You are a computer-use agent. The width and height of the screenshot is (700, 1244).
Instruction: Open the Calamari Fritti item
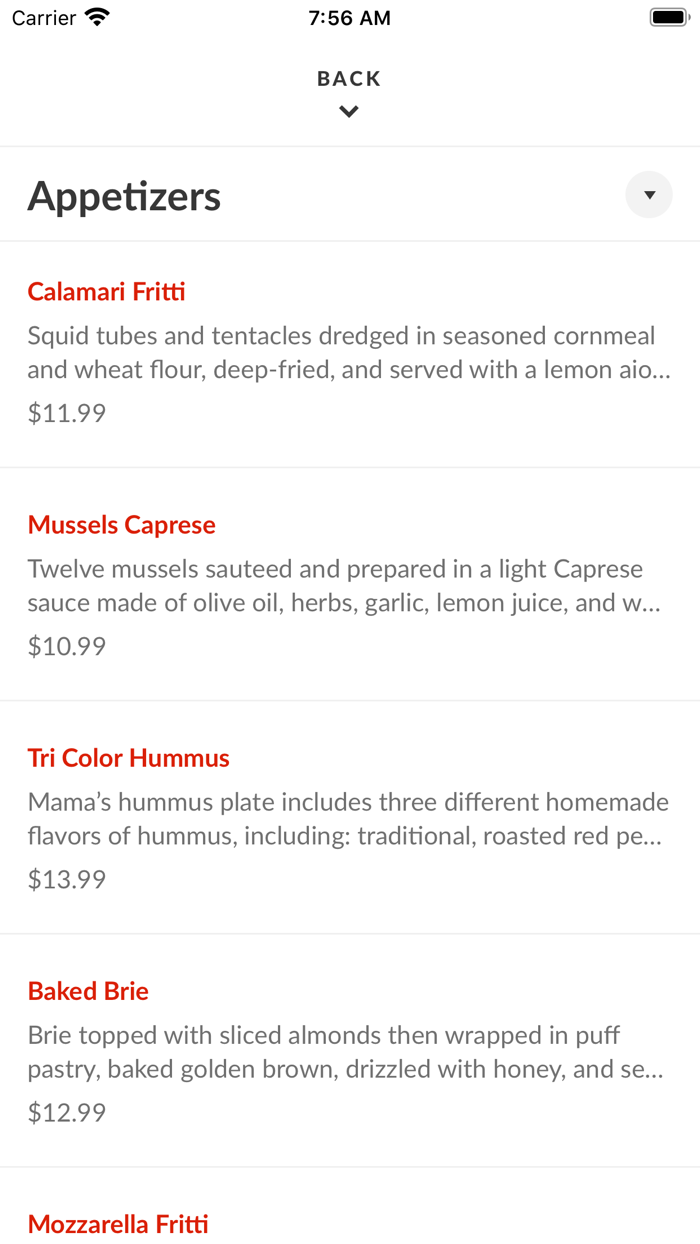point(106,291)
